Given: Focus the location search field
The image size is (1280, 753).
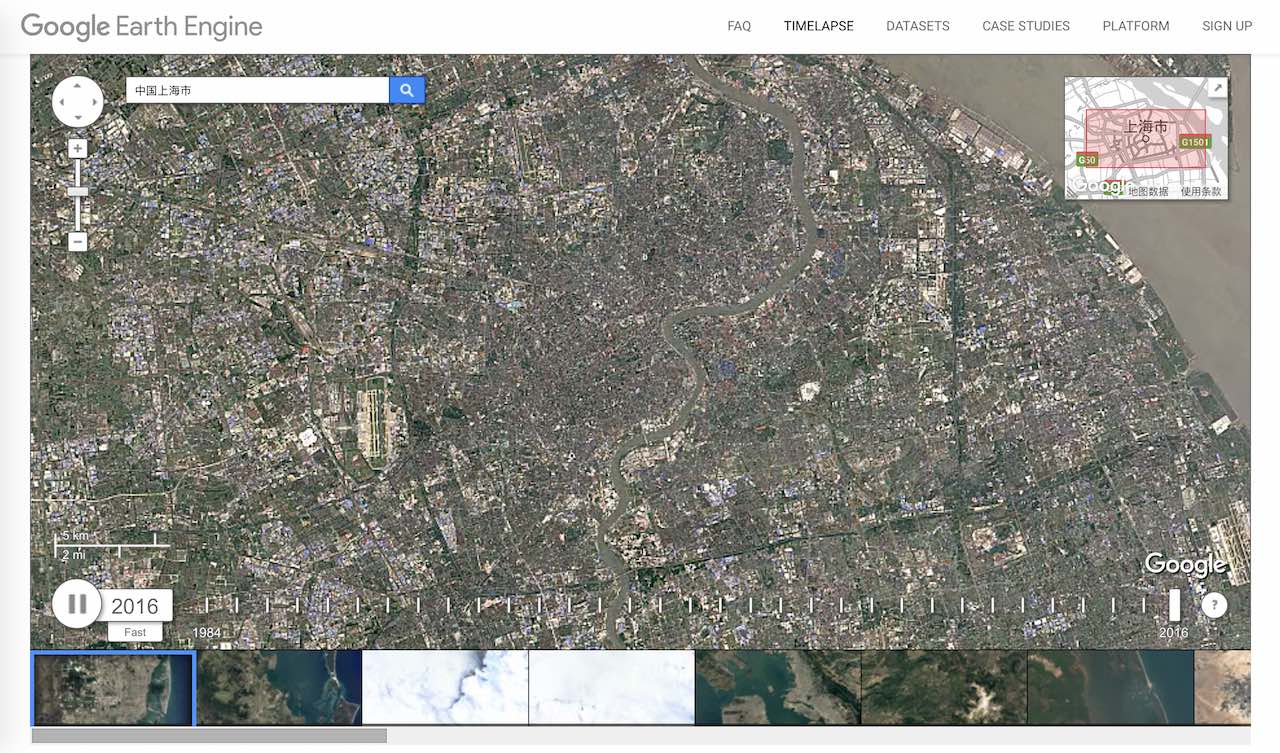Looking at the screenshot, I should click(257, 90).
